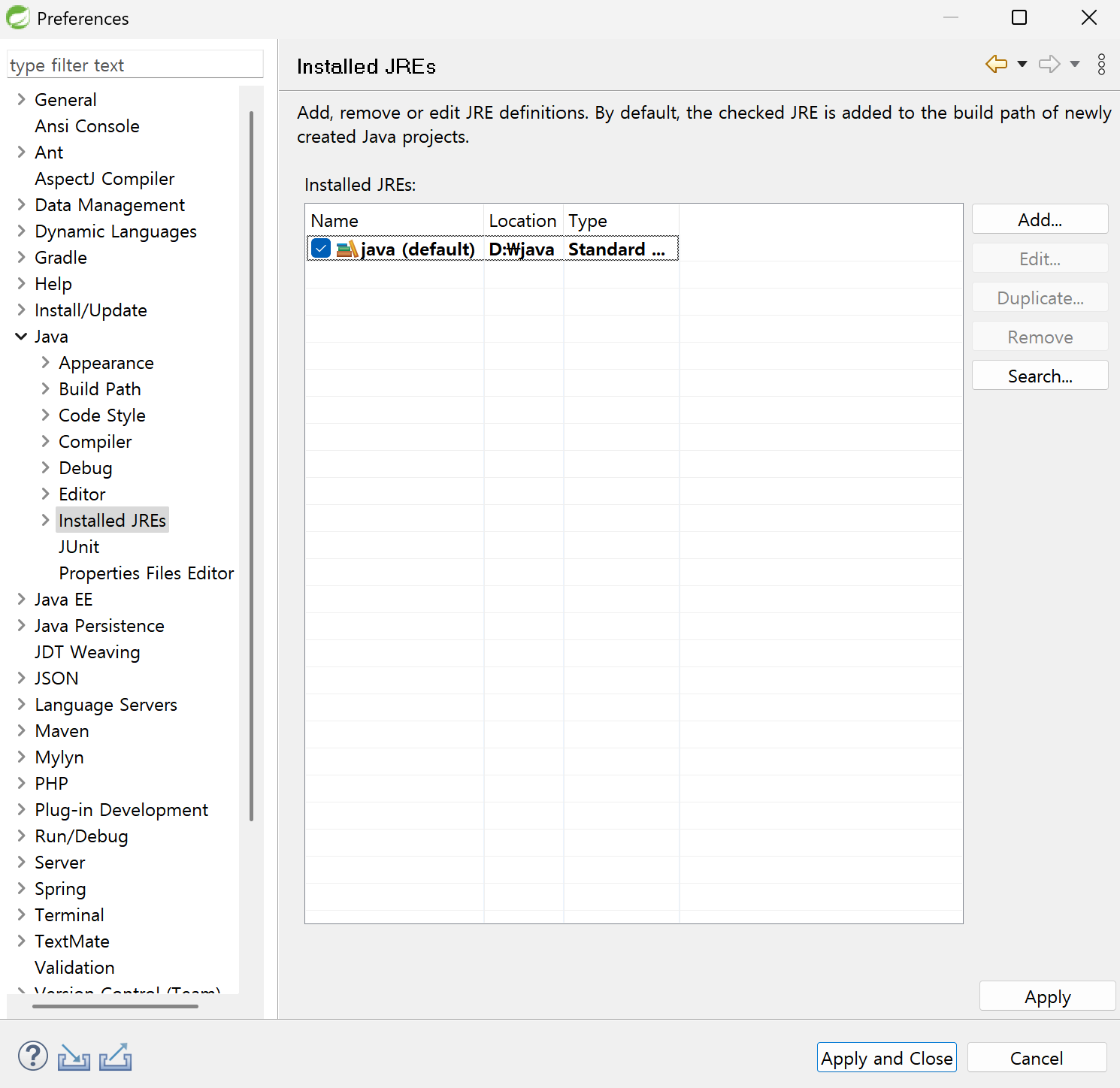This screenshot has height=1088, width=1120.
Task: Select the Appearance item under Java
Action: coord(106,362)
